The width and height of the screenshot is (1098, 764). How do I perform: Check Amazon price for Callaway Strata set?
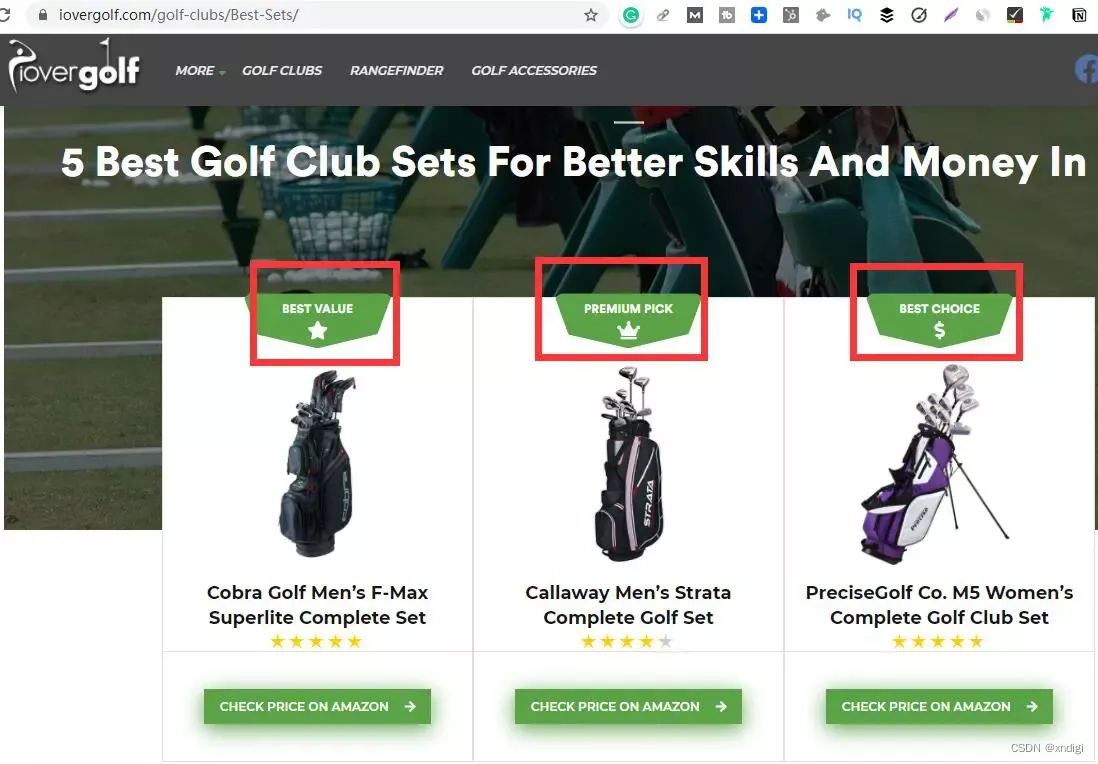(x=628, y=707)
